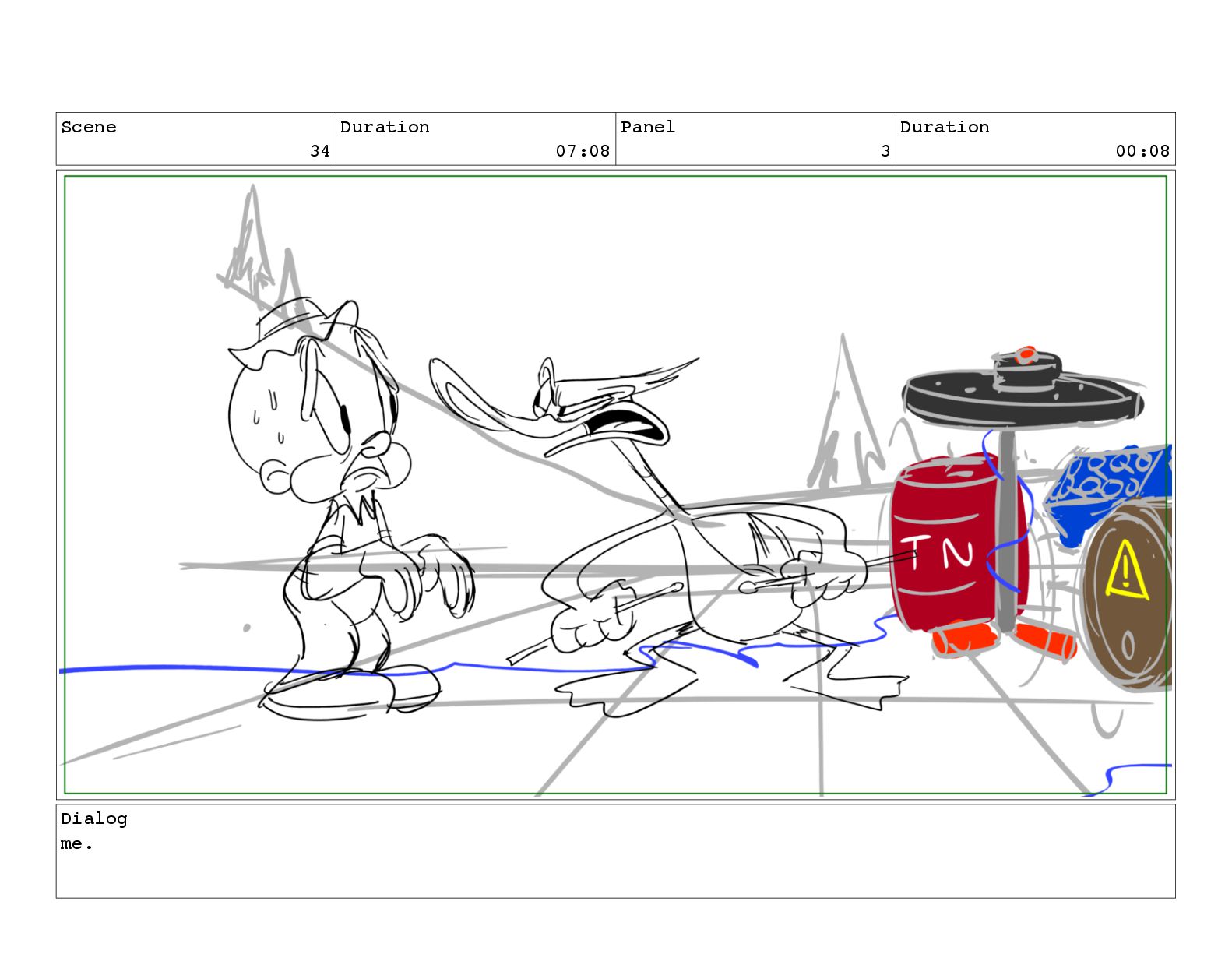1232x954 pixels.
Task: Click the dialog text "me."
Action: tap(77, 843)
